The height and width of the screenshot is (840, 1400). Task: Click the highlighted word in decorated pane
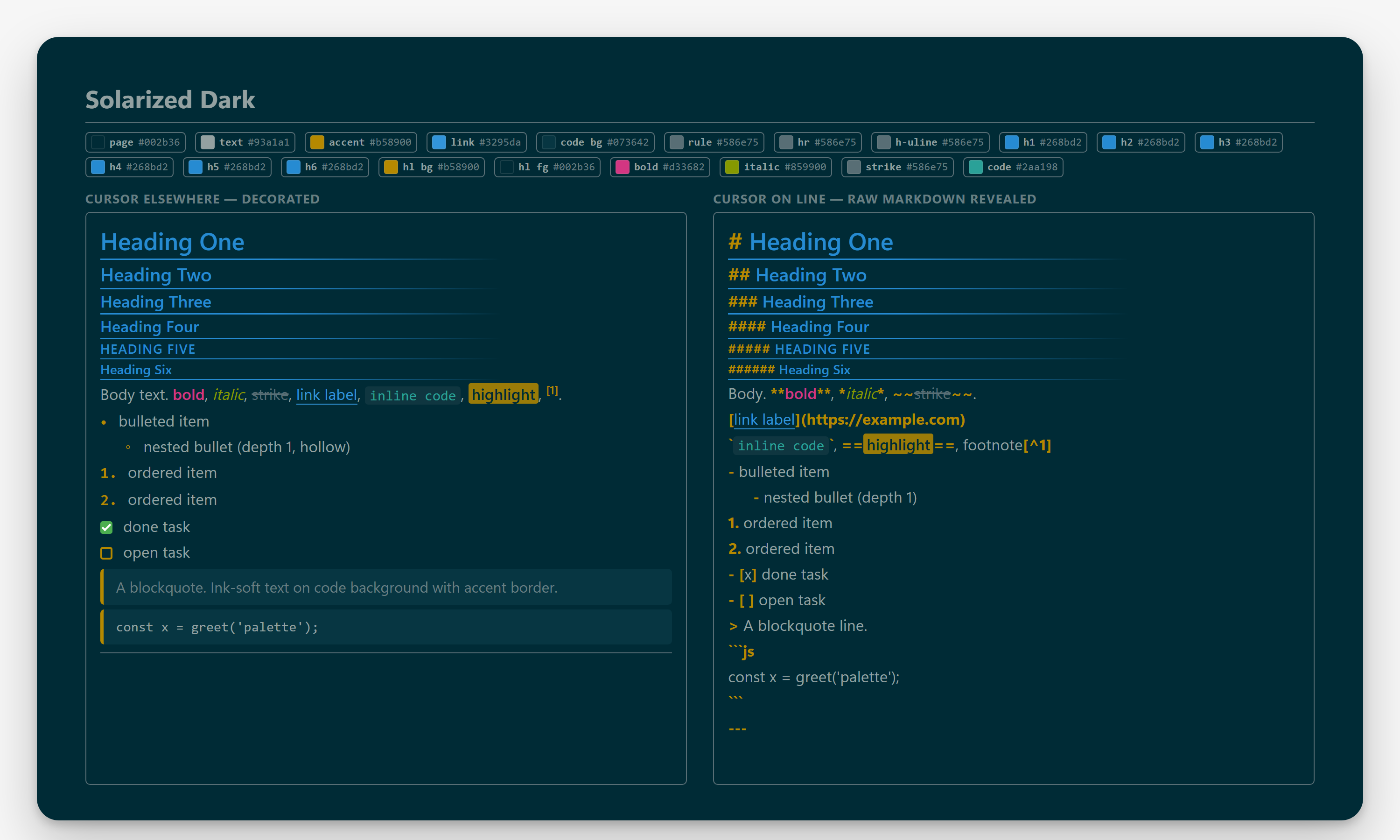coord(504,394)
